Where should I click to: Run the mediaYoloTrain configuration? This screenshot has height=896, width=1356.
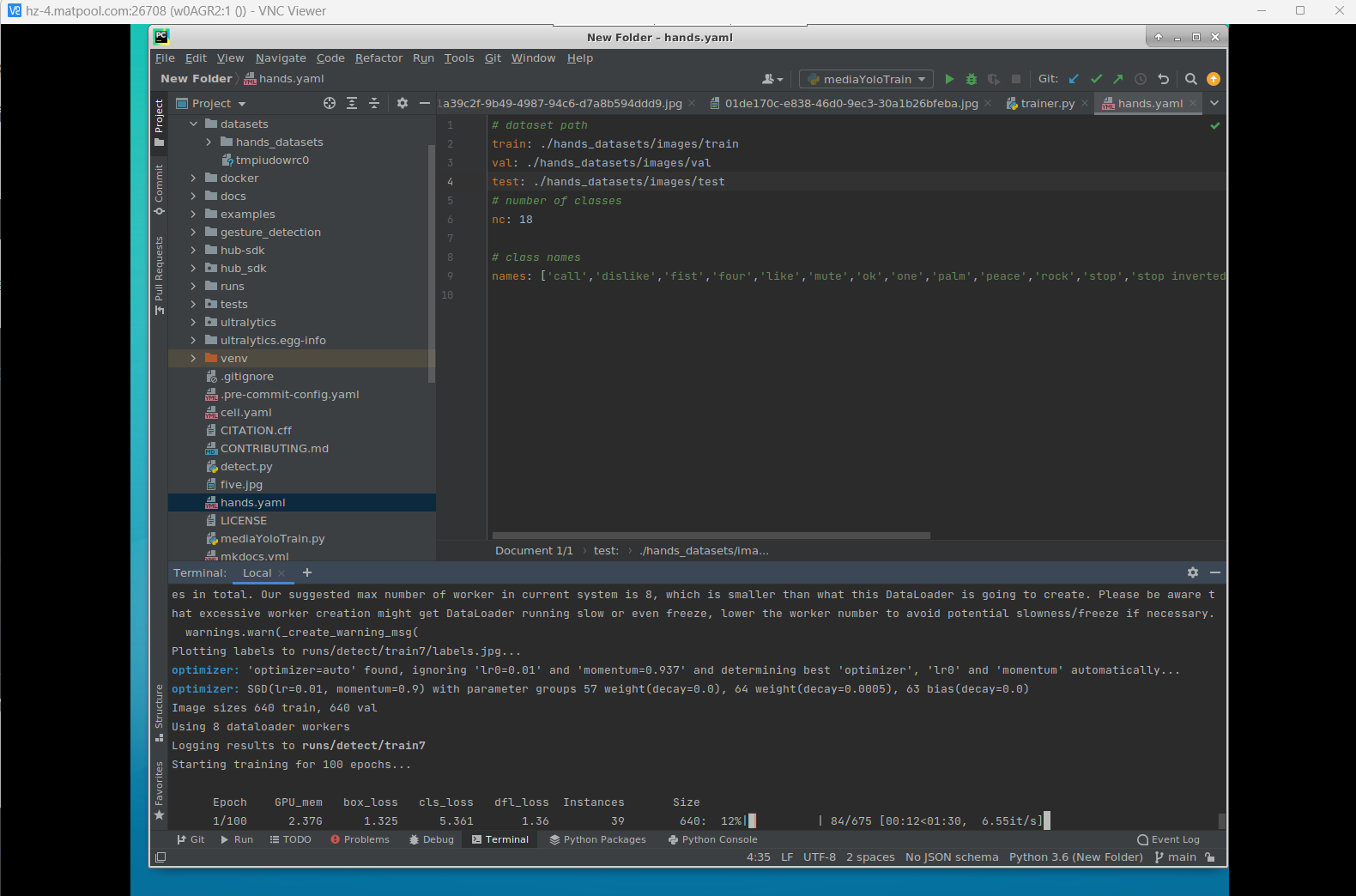pos(949,79)
